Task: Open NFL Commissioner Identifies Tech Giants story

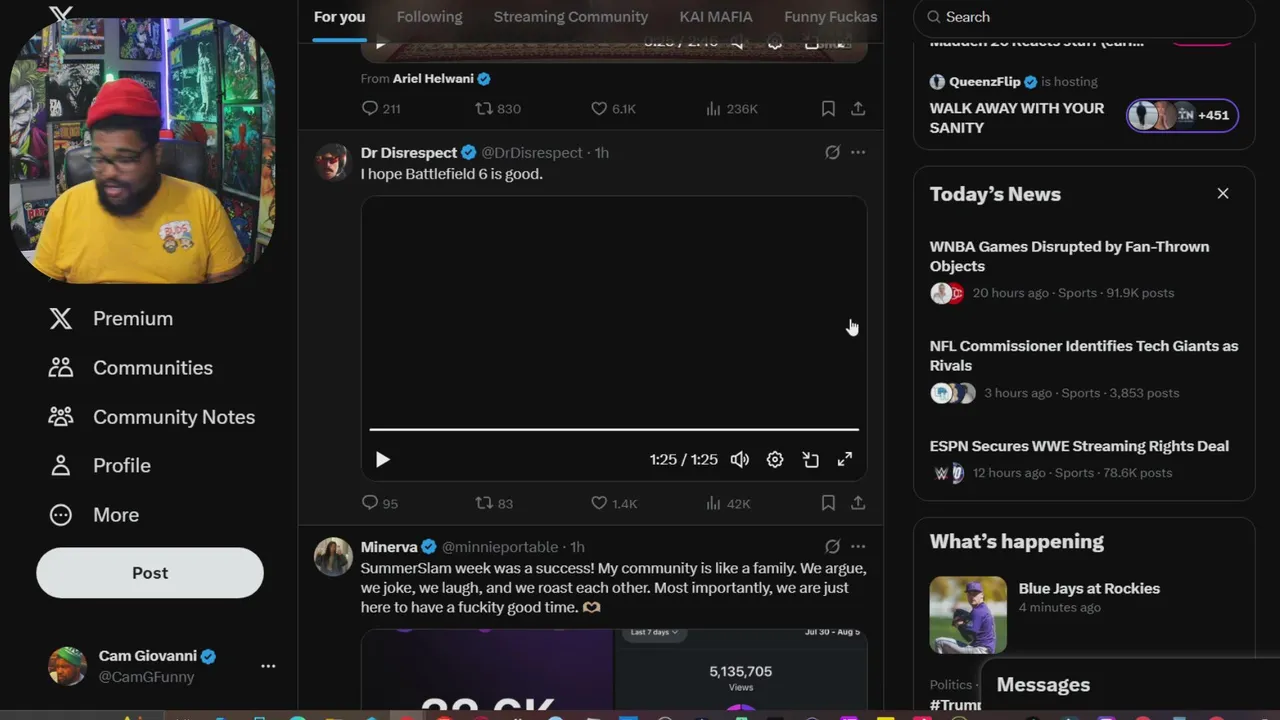Action: (1084, 369)
